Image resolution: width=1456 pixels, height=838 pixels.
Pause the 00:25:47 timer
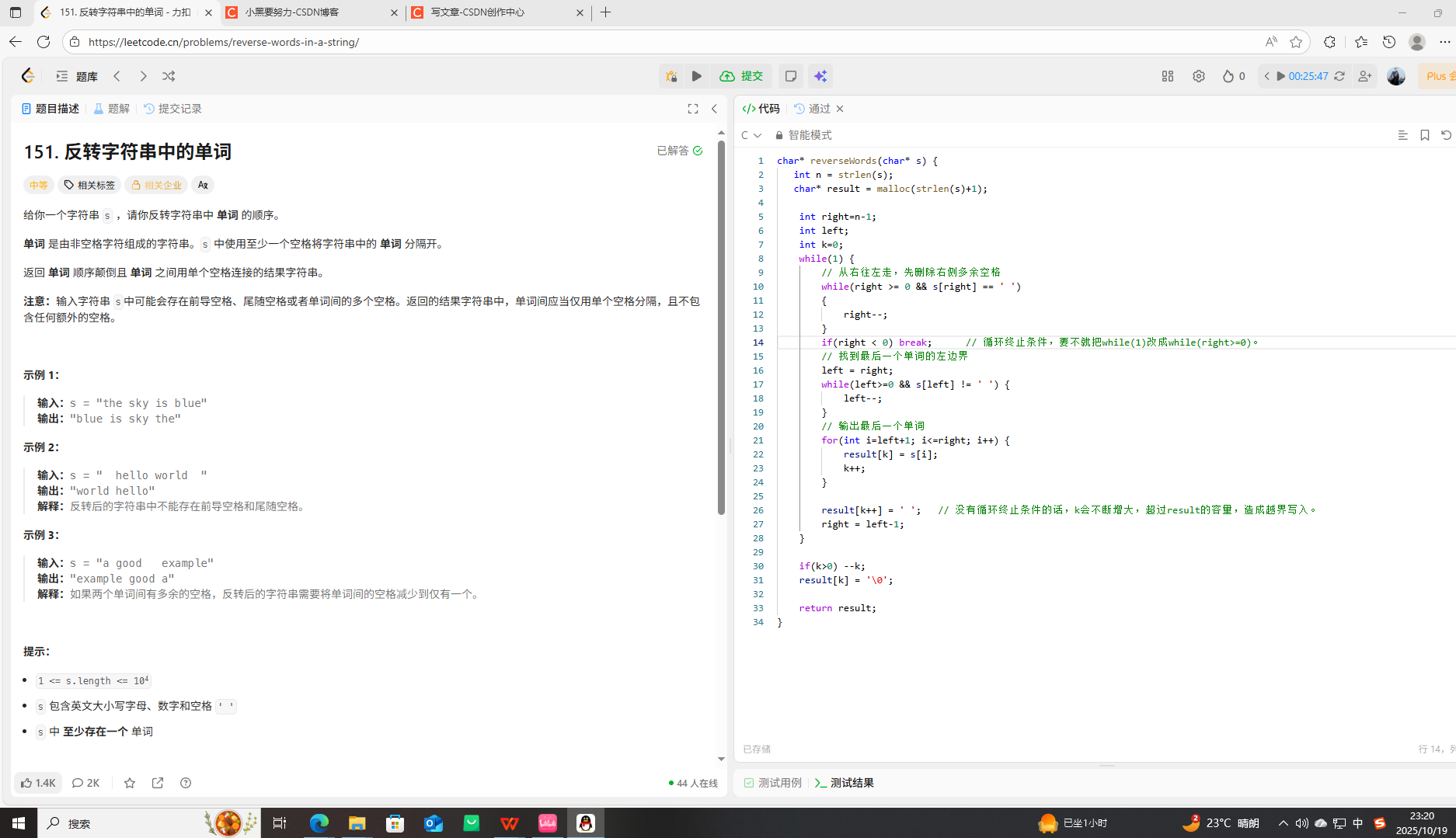[1279, 75]
